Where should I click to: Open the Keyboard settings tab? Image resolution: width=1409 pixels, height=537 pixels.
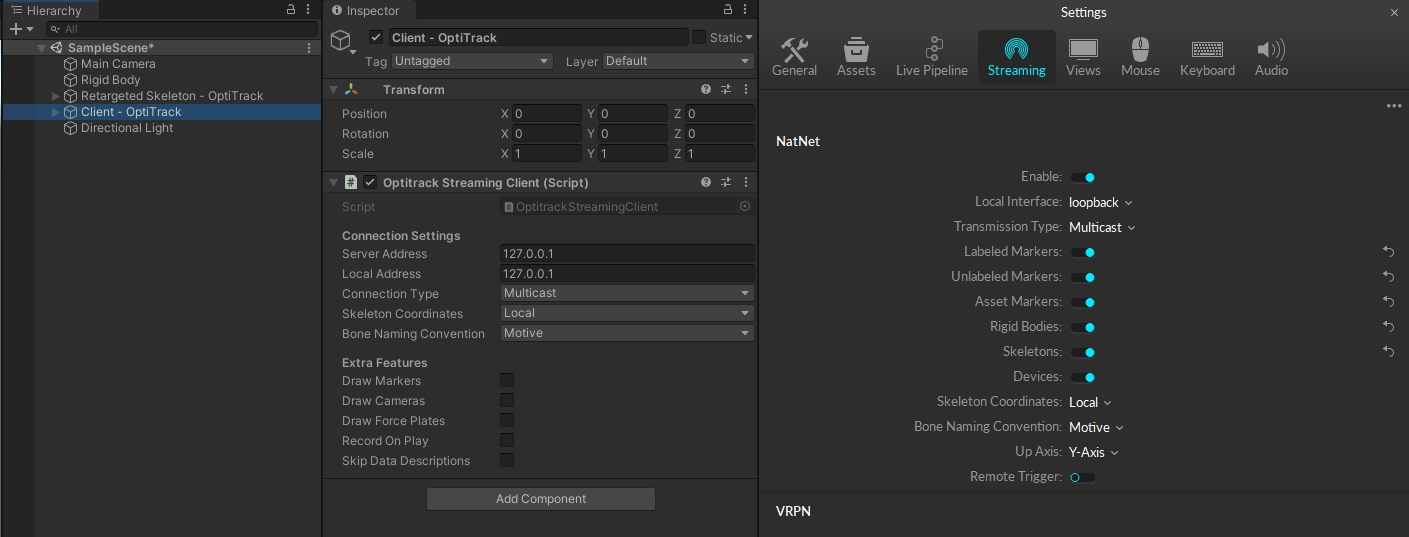pyautogui.click(x=1207, y=57)
